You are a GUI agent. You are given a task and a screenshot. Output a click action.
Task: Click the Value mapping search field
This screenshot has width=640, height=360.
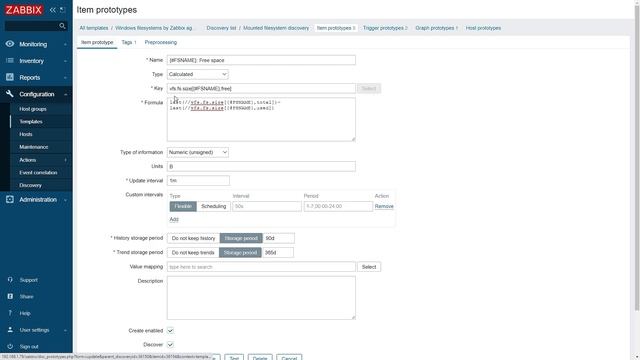click(261, 267)
